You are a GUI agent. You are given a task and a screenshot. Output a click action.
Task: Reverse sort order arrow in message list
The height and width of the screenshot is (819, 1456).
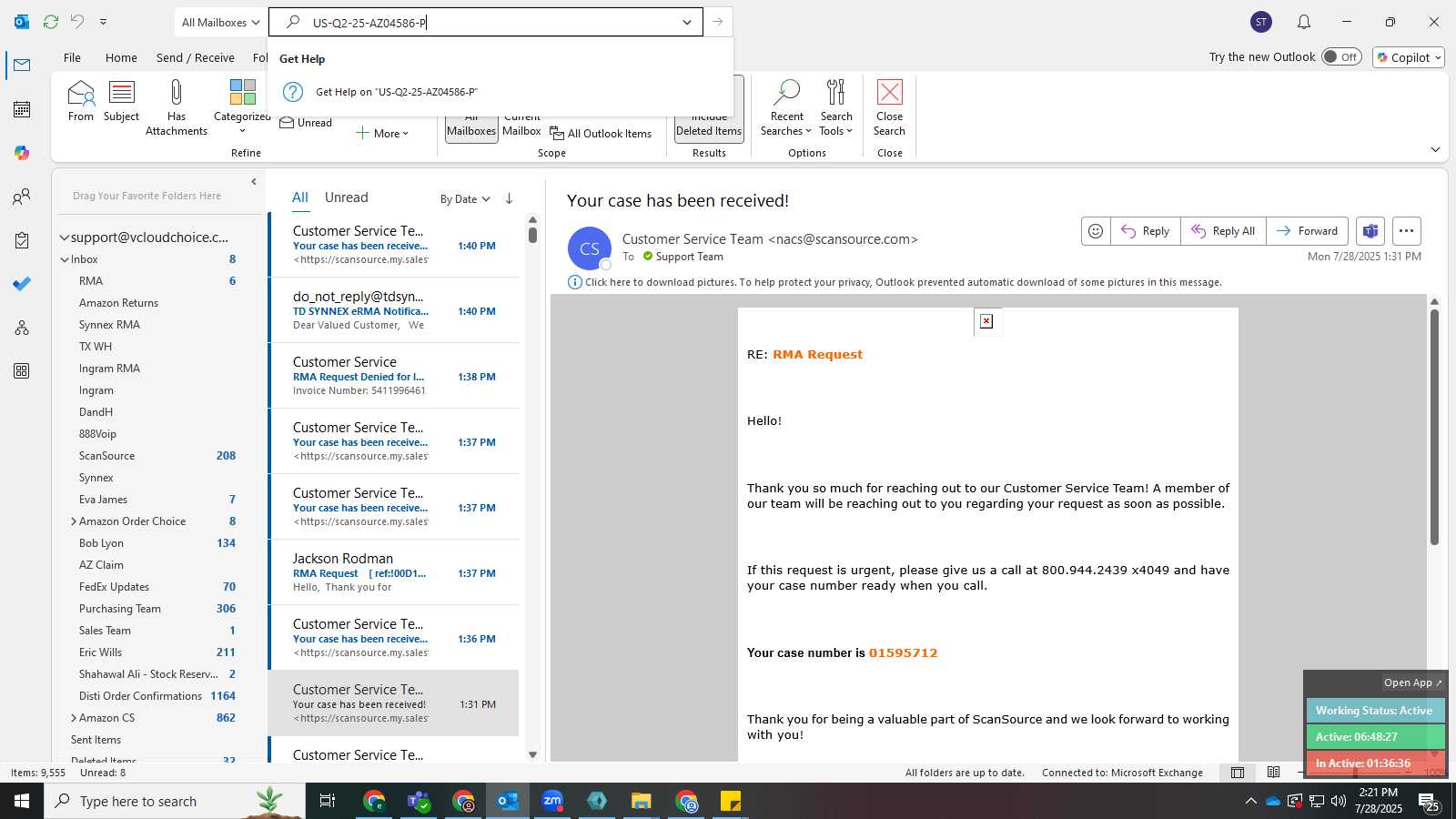tap(510, 198)
